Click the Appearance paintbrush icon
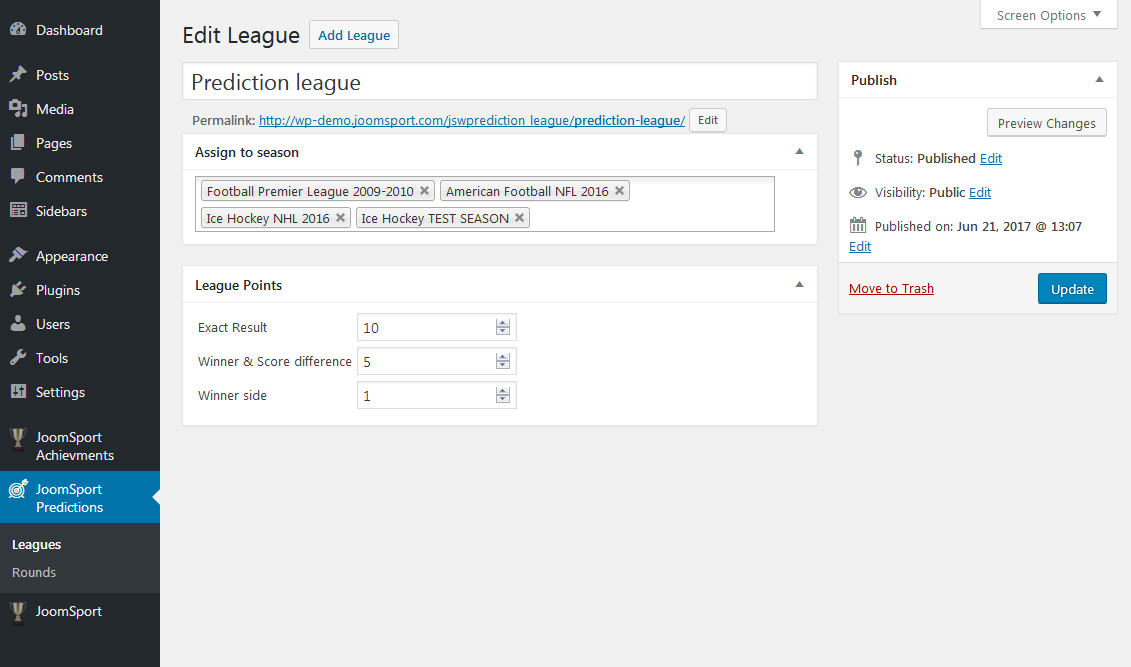The height and width of the screenshot is (667, 1131). pyautogui.click(x=18, y=255)
